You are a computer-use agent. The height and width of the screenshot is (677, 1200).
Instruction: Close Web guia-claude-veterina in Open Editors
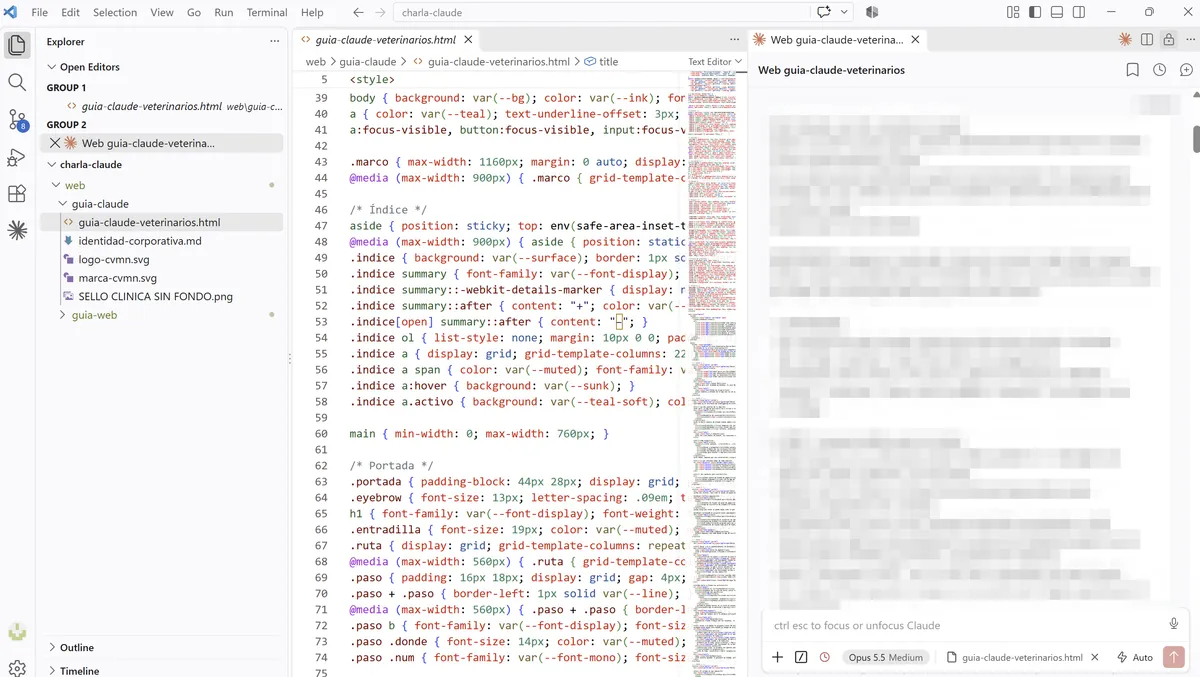(x=55, y=143)
